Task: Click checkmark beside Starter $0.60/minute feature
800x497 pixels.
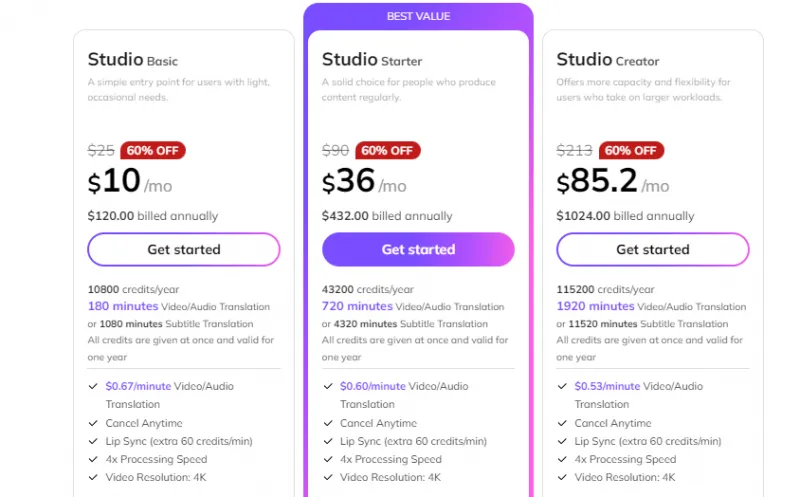Action: point(327,386)
